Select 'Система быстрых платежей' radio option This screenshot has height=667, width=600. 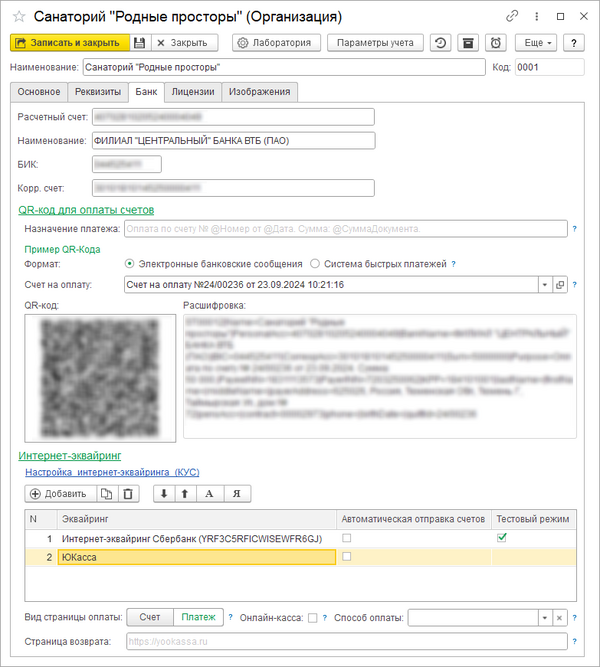click(315, 264)
